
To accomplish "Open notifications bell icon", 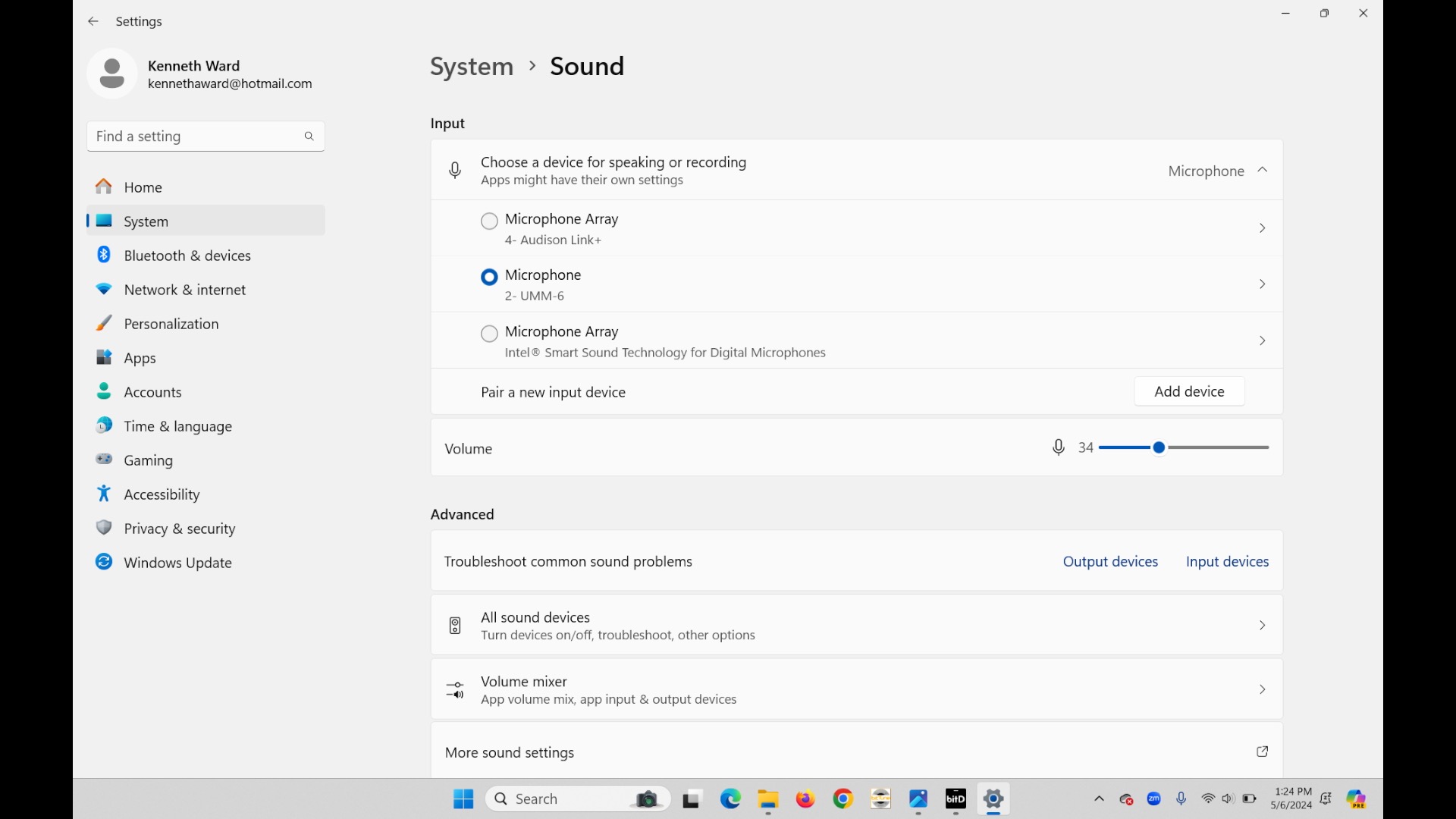I will [1326, 799].
